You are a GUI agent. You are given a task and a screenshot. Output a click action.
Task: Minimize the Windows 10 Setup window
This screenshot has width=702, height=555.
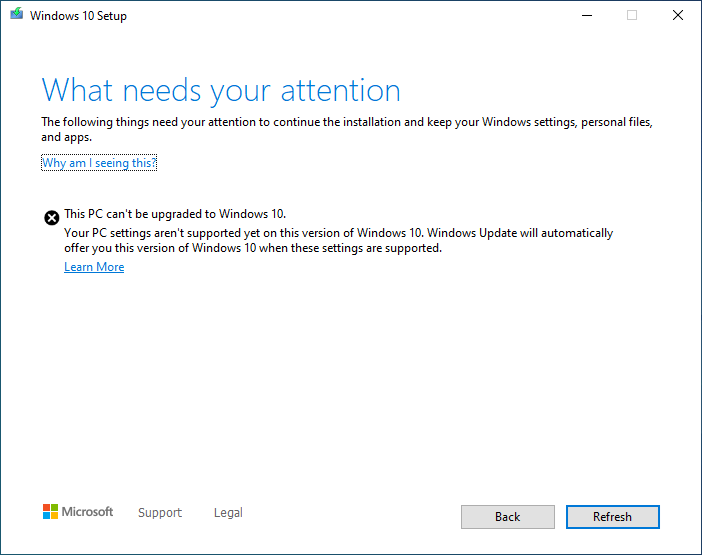pos(585,16)
